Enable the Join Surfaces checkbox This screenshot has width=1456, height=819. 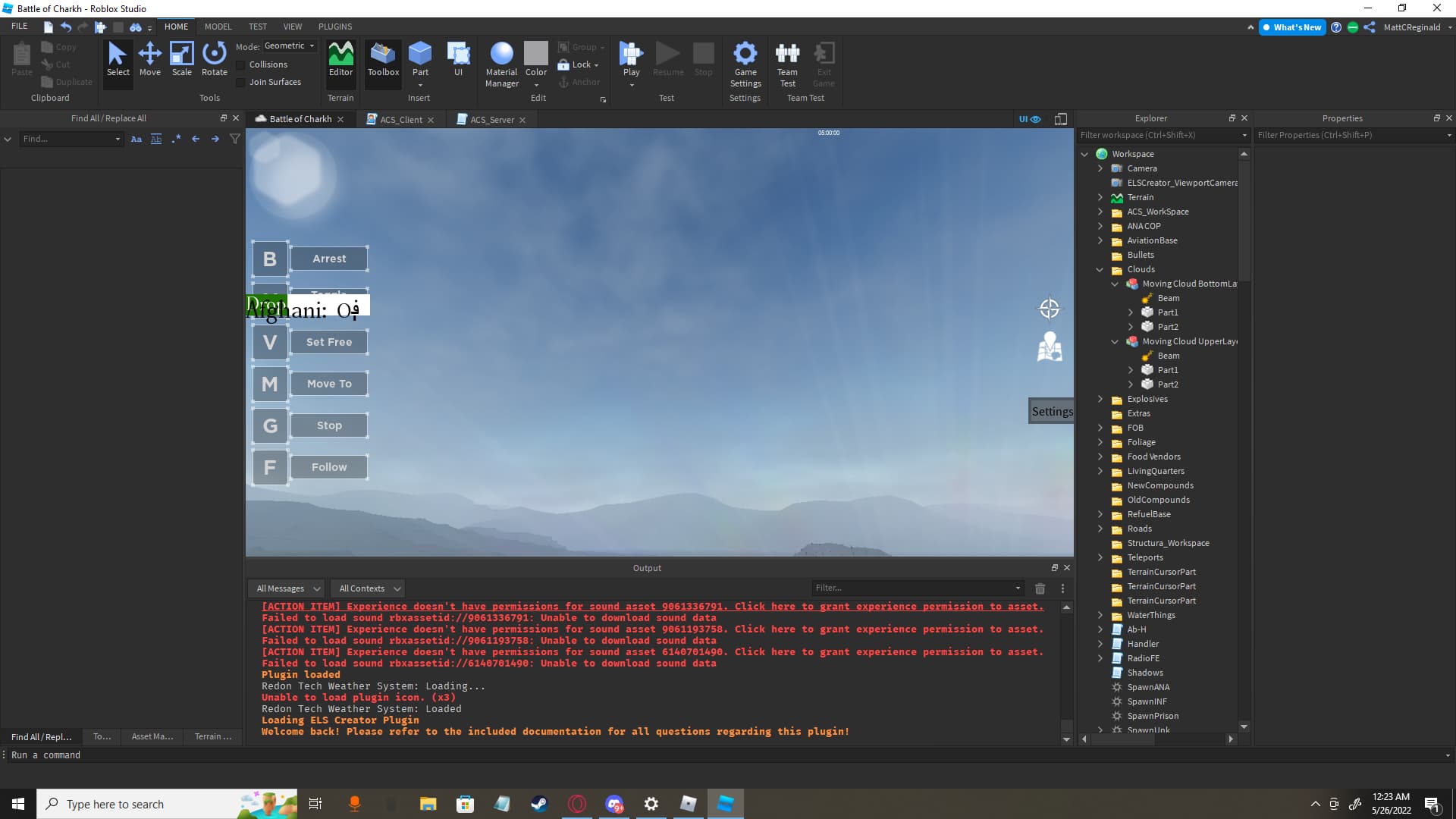[241, 83]
